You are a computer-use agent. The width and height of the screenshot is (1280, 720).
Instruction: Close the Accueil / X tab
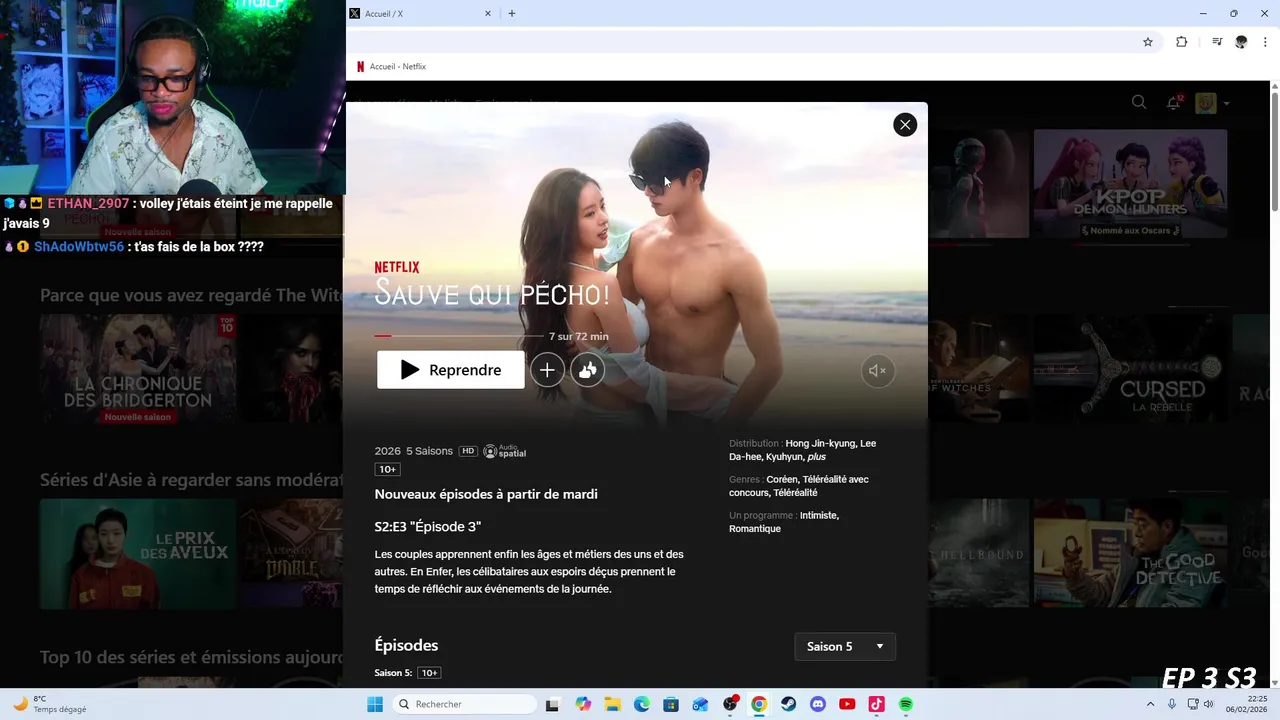488,14
